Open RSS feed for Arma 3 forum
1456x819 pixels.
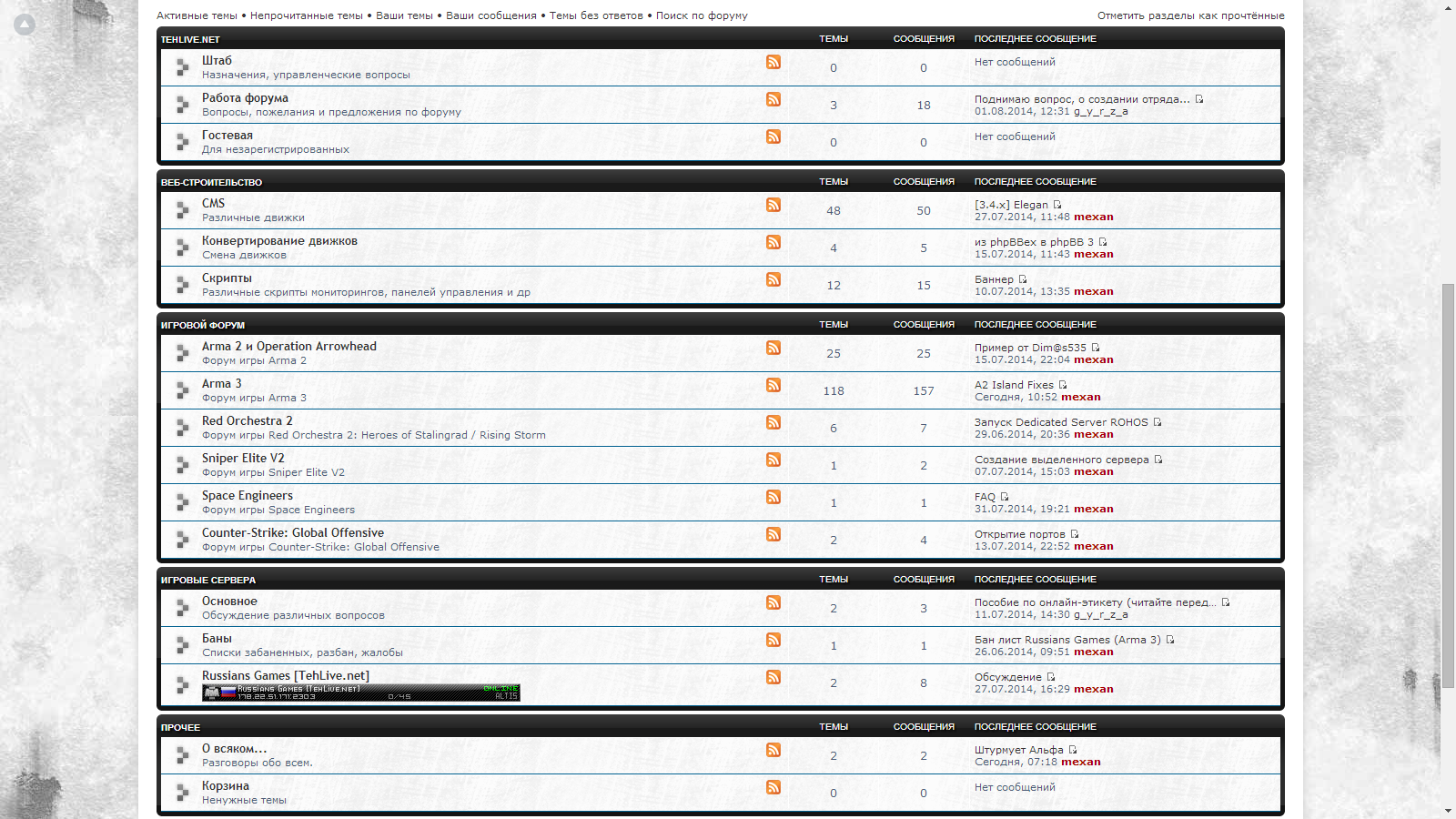coord(773,385)
